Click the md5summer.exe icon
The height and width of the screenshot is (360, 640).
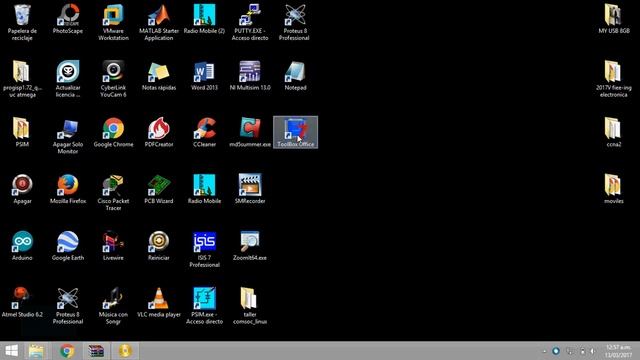pyautogui.click(x=250, y=132)
